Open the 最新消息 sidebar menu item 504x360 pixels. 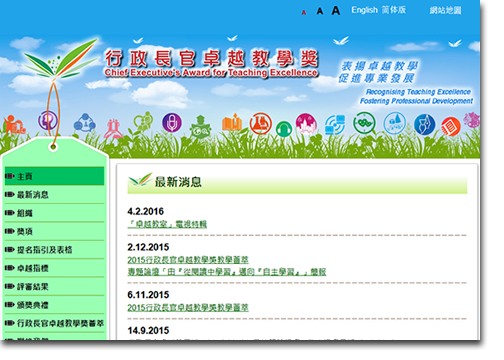[54, 195]
